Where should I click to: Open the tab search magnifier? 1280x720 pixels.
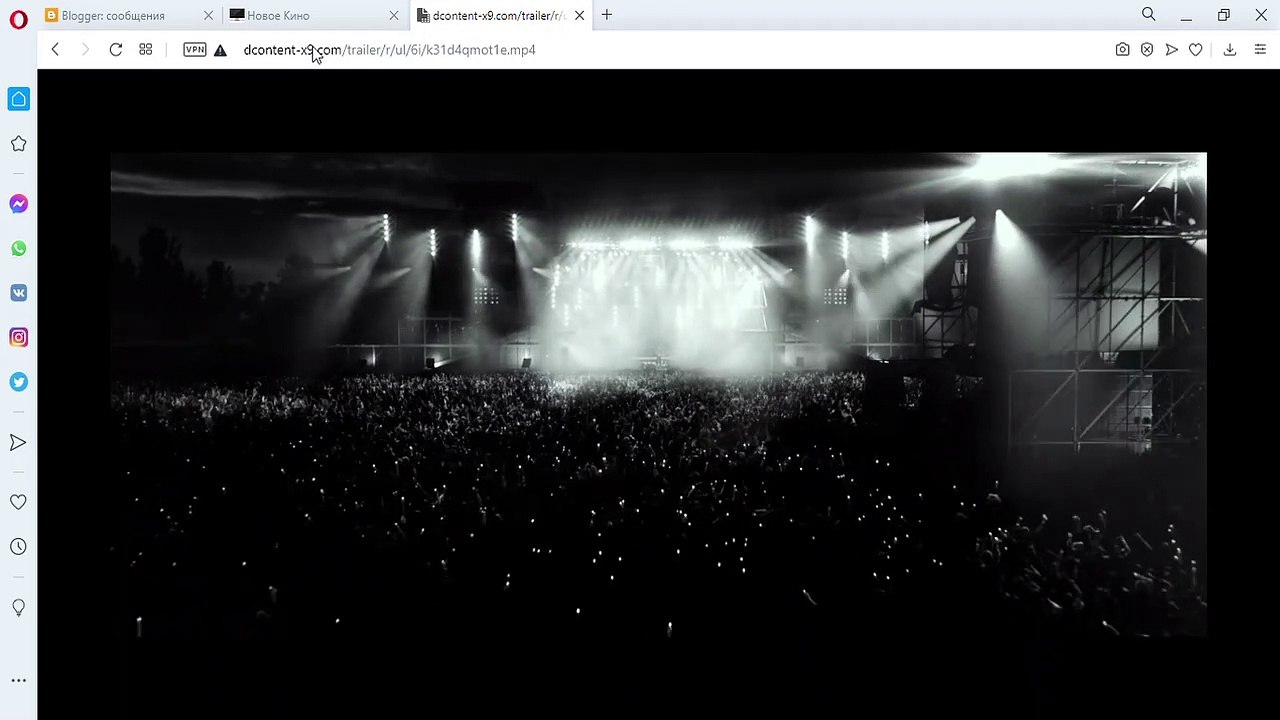pyautogui.click(x=1149, y=15)
